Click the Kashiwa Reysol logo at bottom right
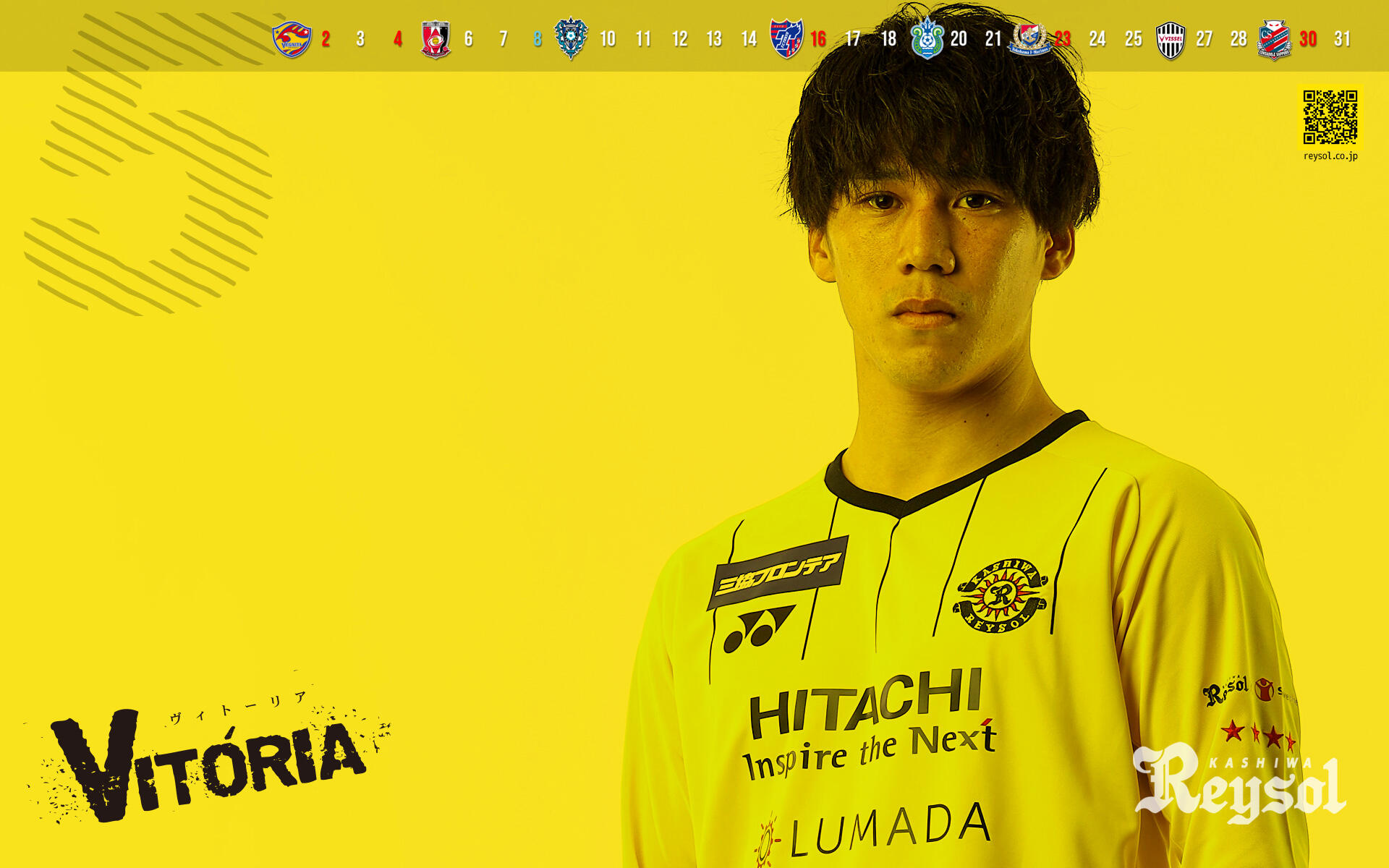Screen dimensions: 1389x868 click(1240, 785)
